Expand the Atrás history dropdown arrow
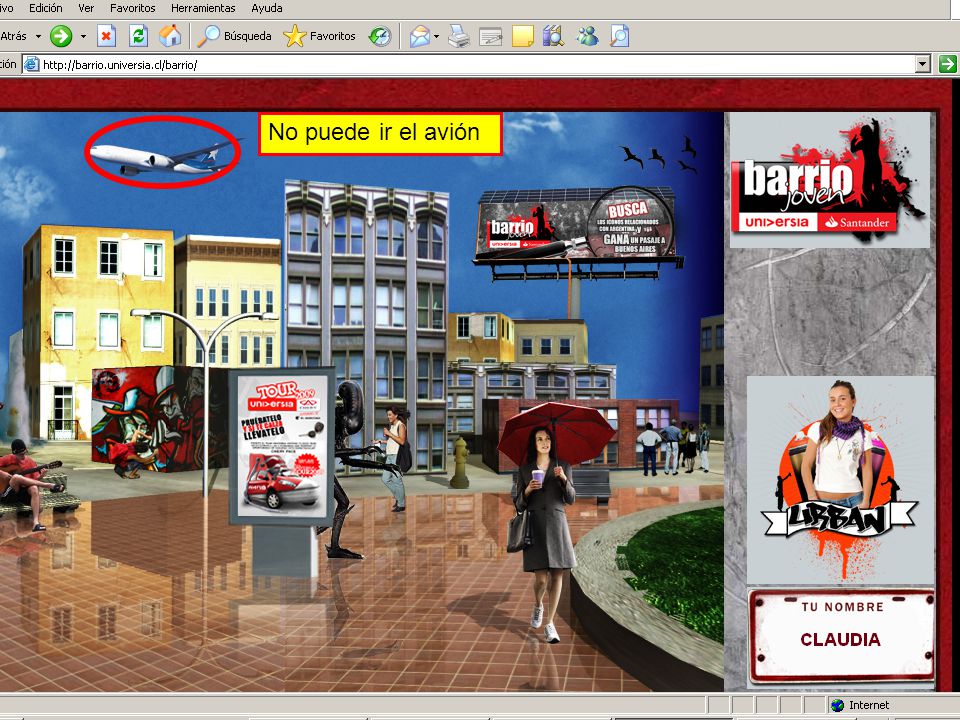The height and width of the screenshot is (720, 960). click(38, 37)
